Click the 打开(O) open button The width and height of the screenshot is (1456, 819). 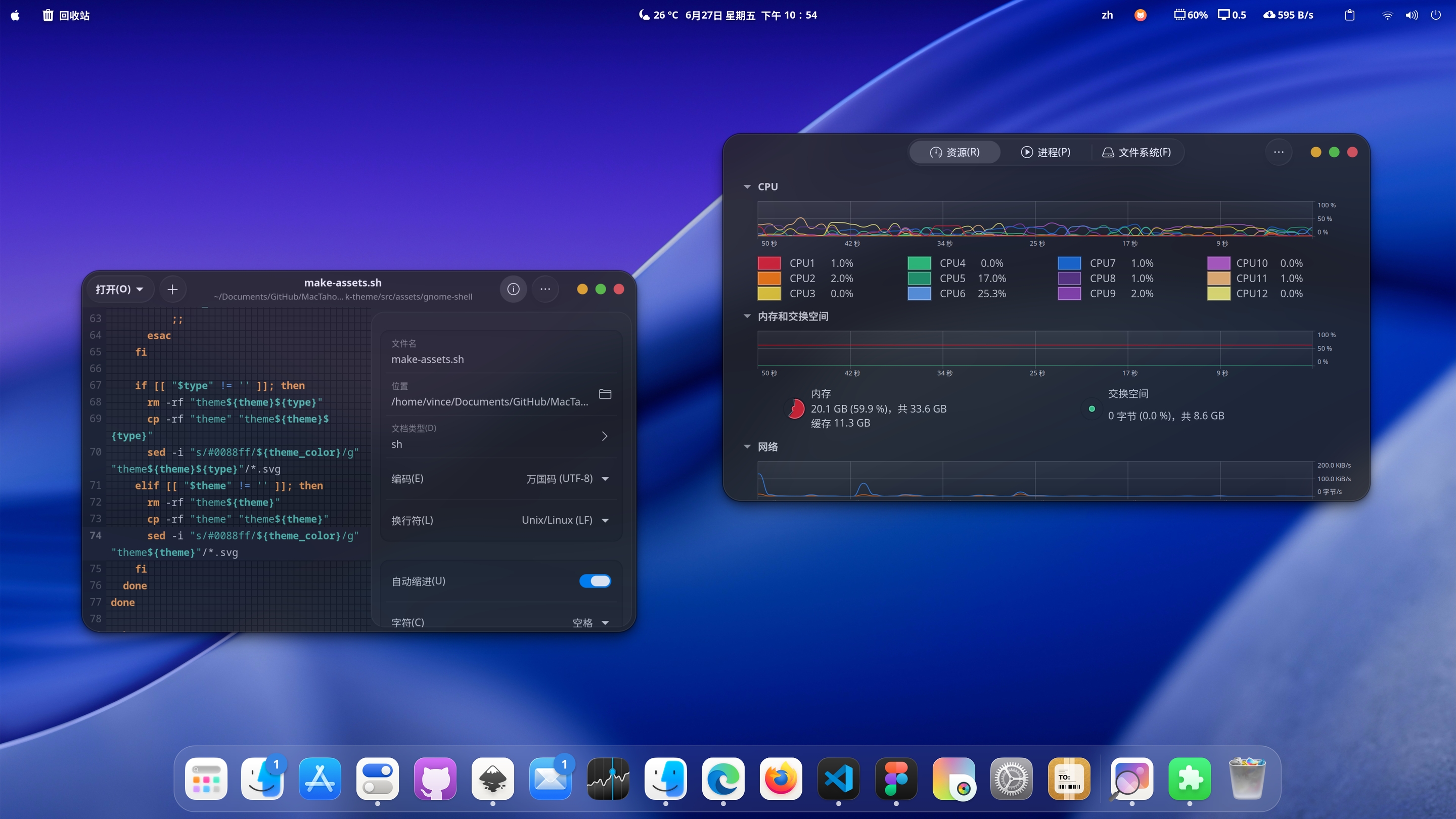click(x=119, y=289)
